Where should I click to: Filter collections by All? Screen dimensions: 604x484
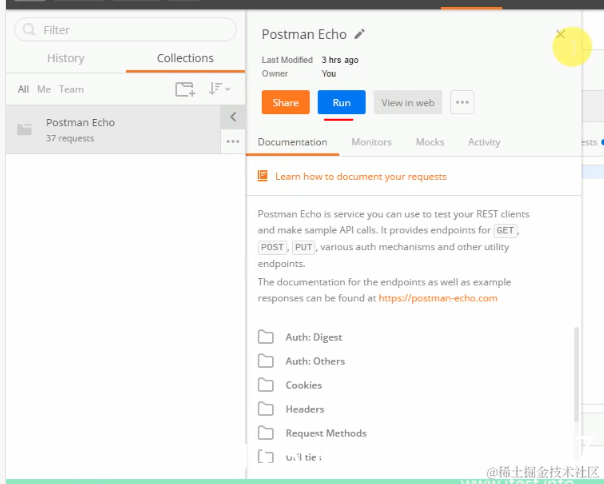pyautogui.click(x=23, y=89)
